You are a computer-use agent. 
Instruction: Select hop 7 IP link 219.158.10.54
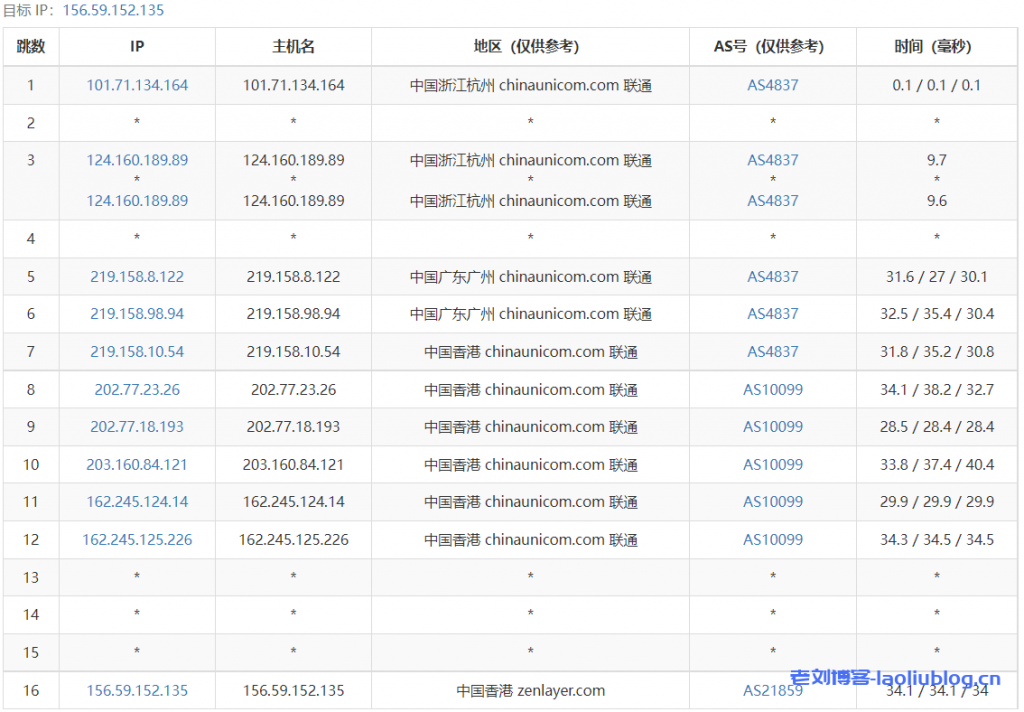click(x=137, y=352)
